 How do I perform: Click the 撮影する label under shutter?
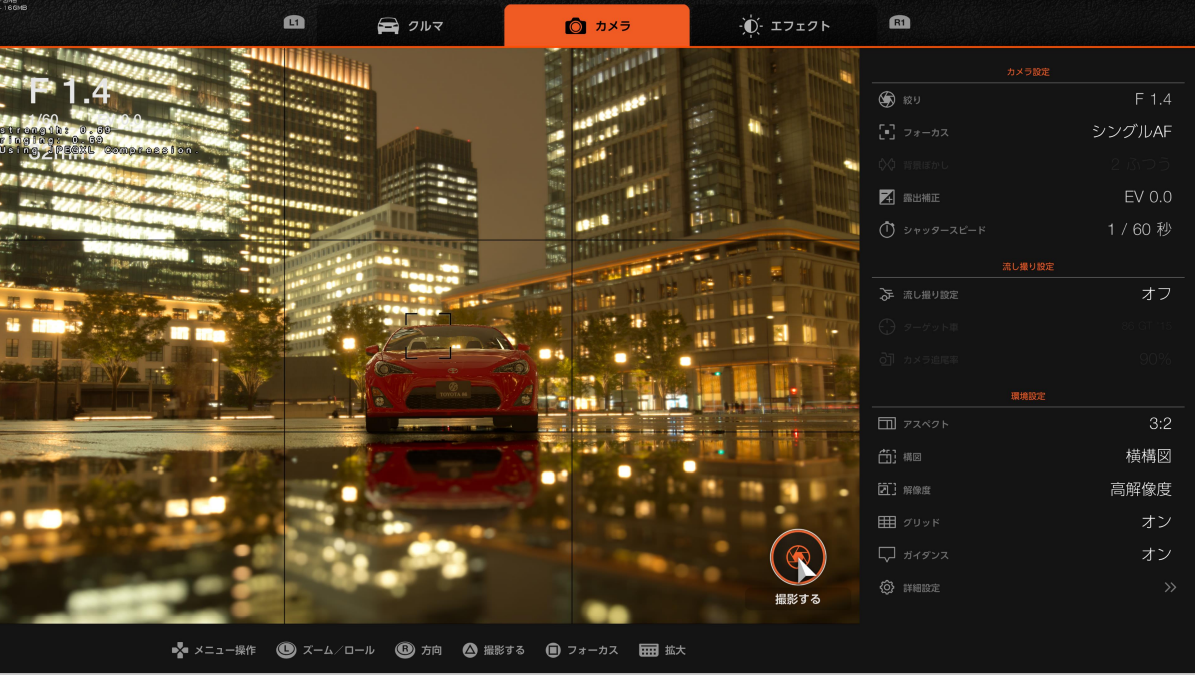click(797, 599)
